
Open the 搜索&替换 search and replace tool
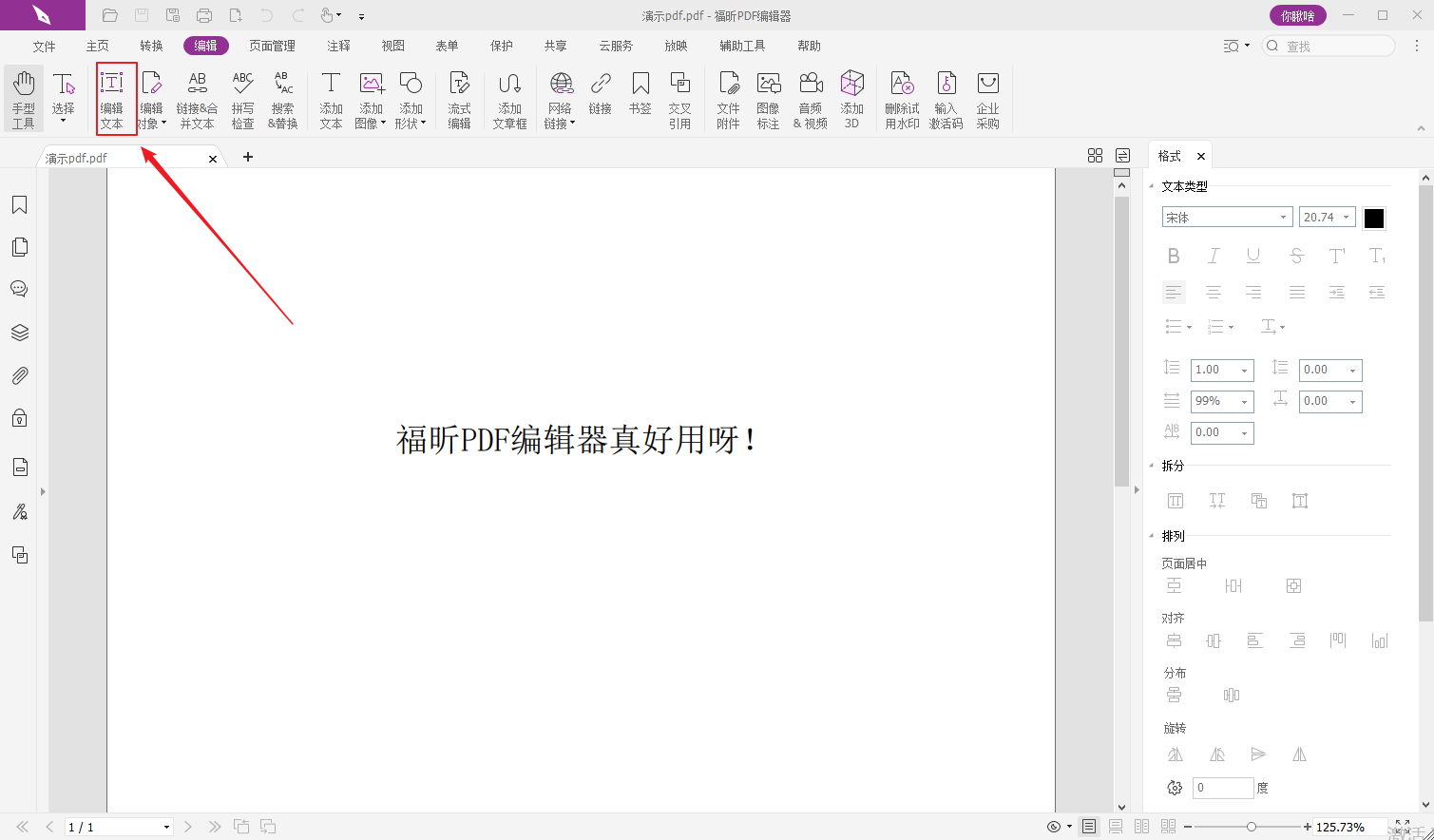pyautogui.click(x=282, y=98)
